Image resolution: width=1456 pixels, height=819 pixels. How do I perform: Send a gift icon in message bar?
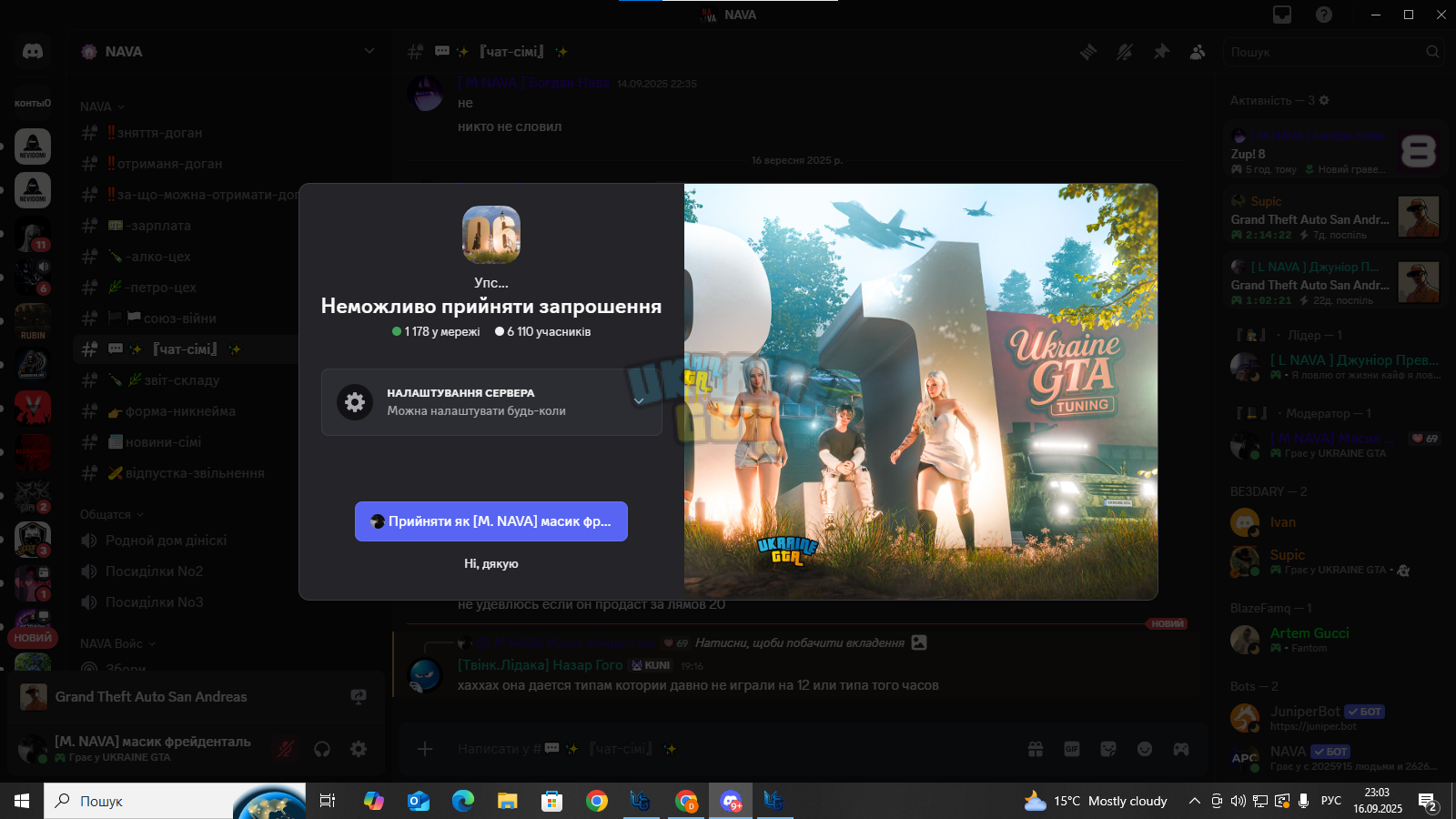pyautogui.click(x=1036, y=749)
